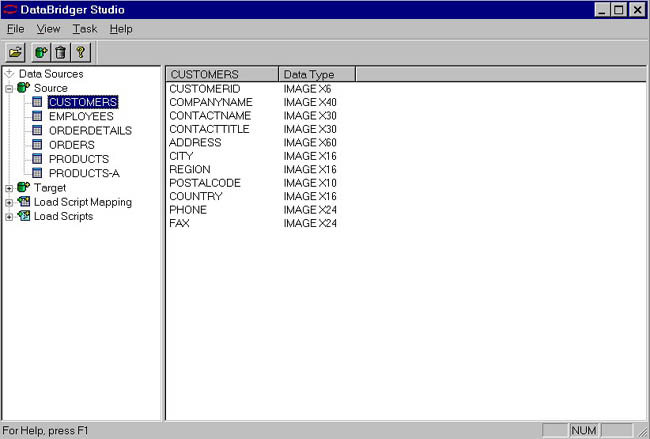Screen dimensions: 650x439
Task: Click the Data Type column header
Action: click(x=317, y=74)
